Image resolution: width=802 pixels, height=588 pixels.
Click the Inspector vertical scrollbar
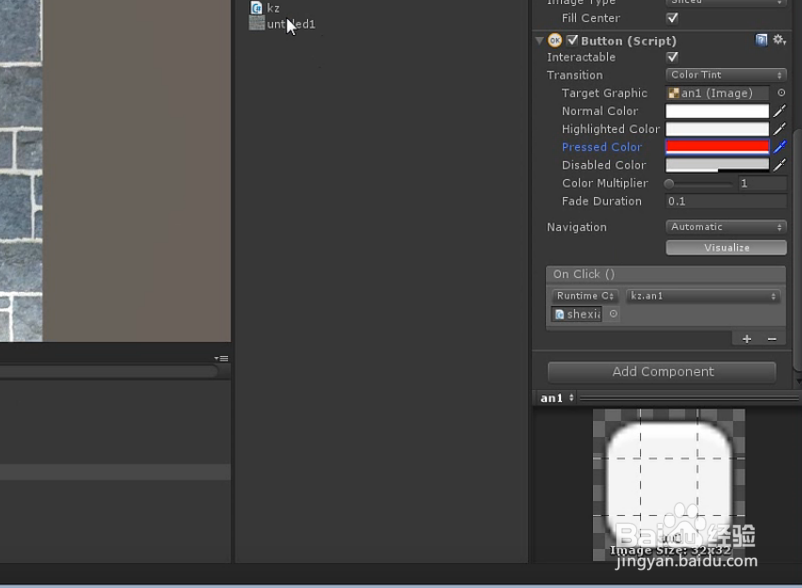coord(797,251)
